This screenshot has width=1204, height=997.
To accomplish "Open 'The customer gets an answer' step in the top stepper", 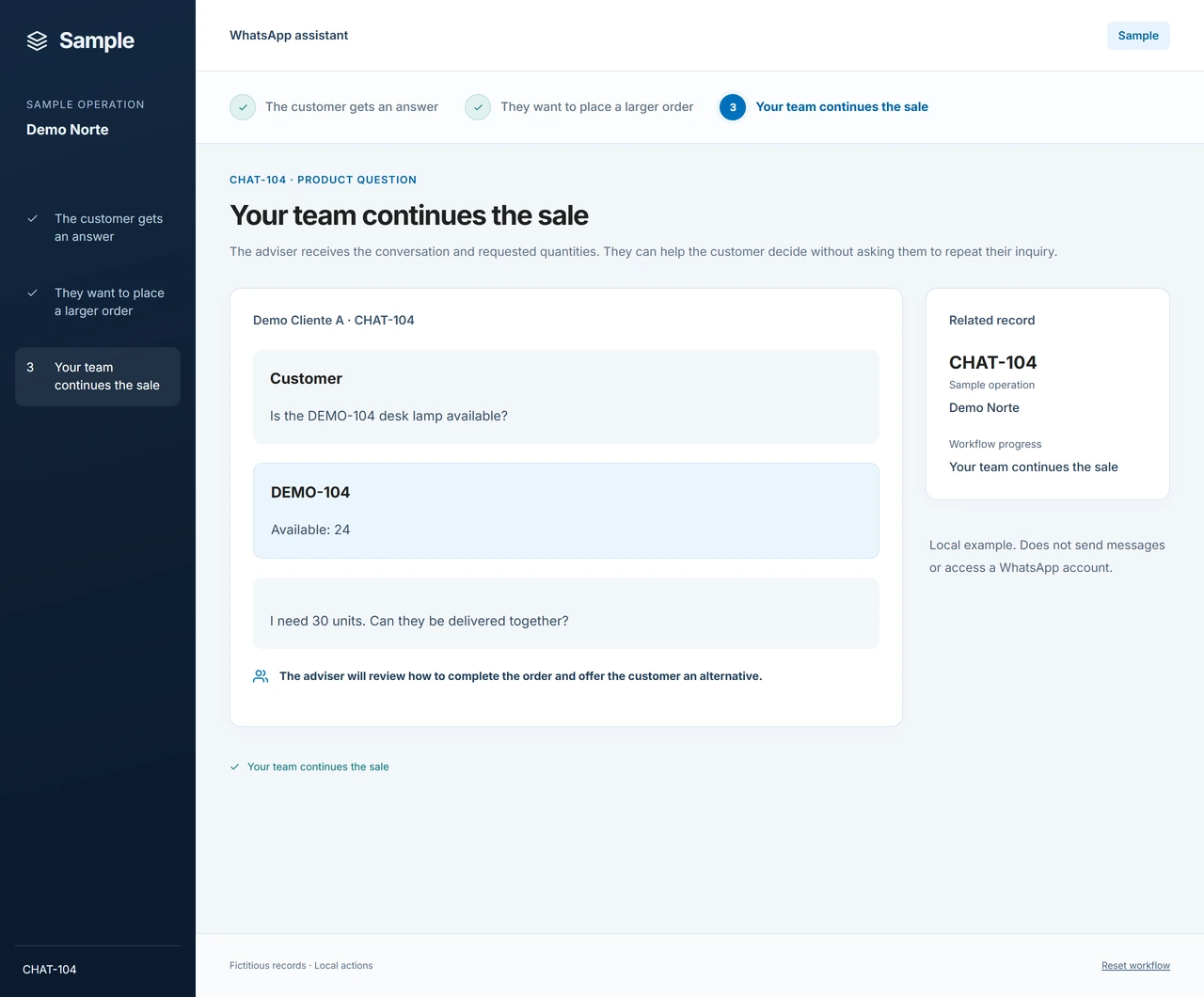I will coord(334,107).
